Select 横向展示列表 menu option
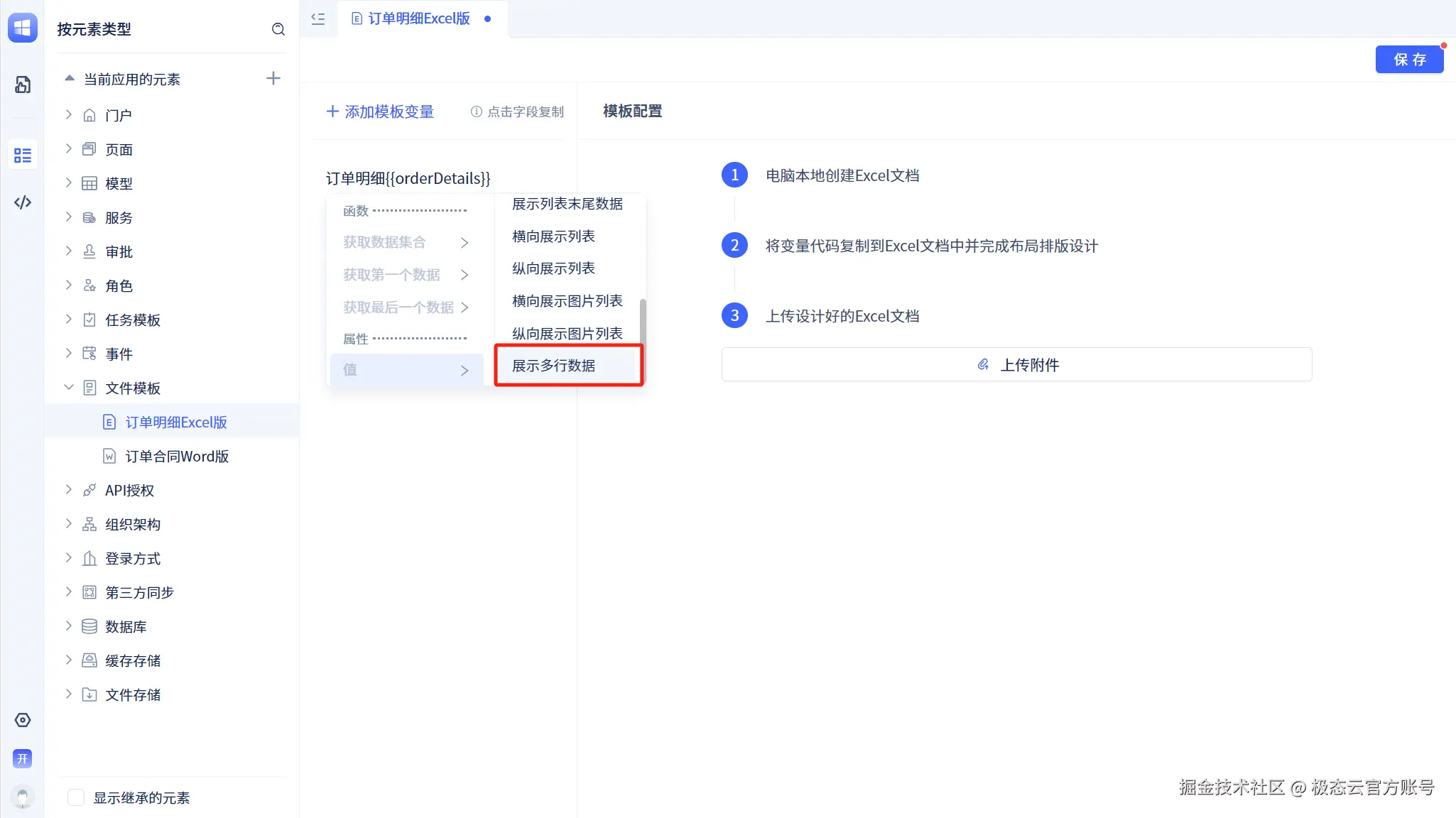The width and height of the screenshot is (1456, 818). tap(554, 236)
